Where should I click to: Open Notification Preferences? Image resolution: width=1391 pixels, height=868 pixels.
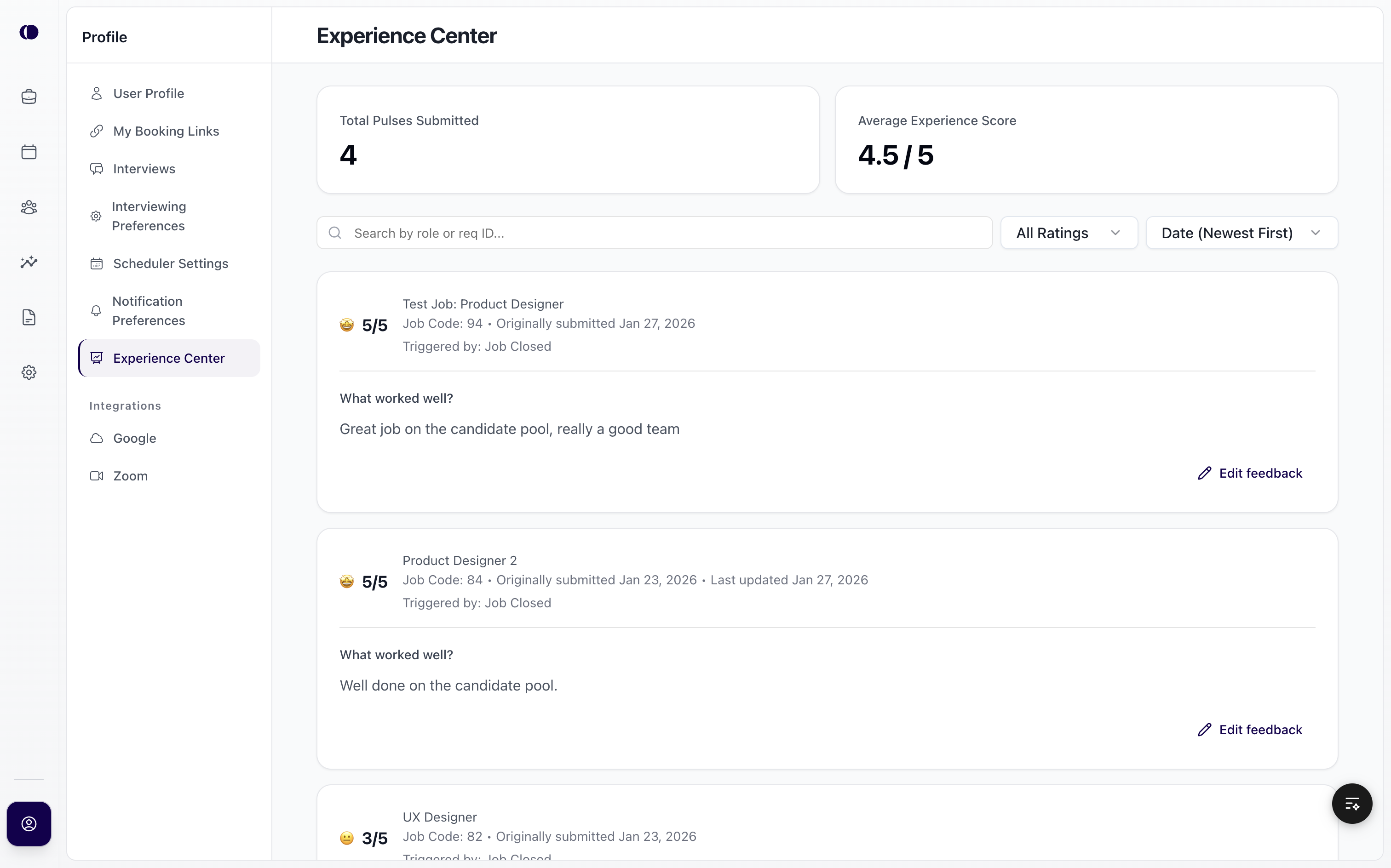[169, 311]
